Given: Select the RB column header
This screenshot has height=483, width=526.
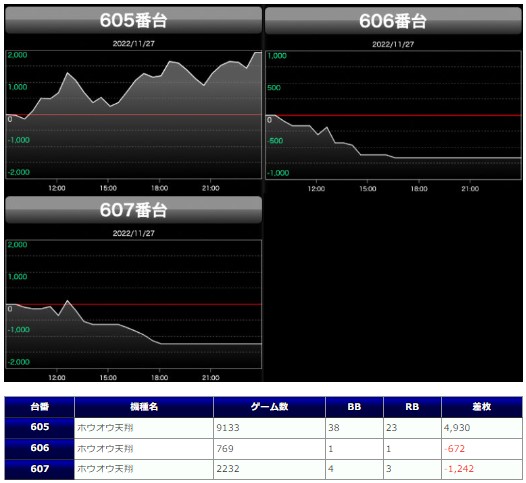Looking at the screenshot, I should click(x=412, y=407).
